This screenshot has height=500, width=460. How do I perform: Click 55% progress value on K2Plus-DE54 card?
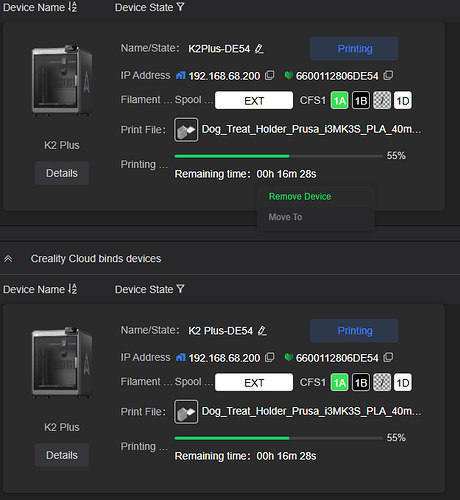click(x=396, y=156)
